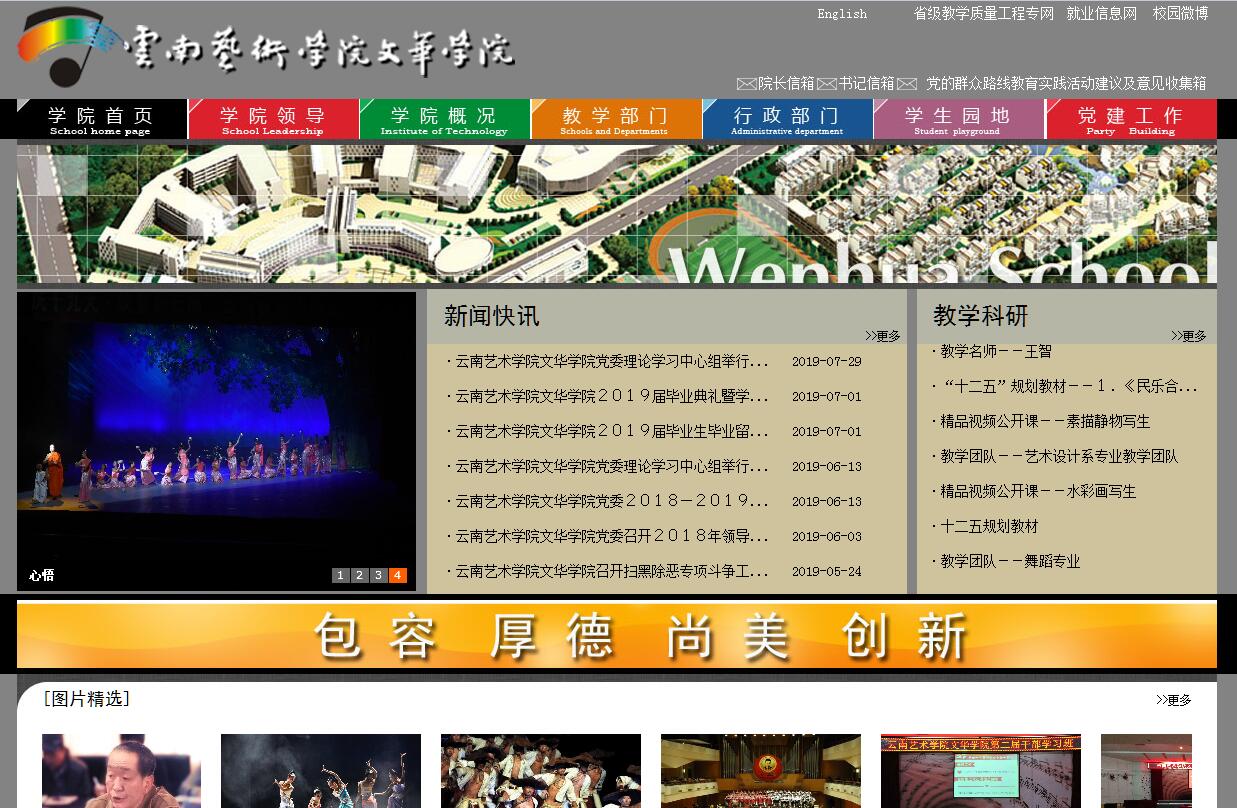Switch slideshow to slide 1
This screenshot has width=1237, height=808.
[x=340, y=575]
